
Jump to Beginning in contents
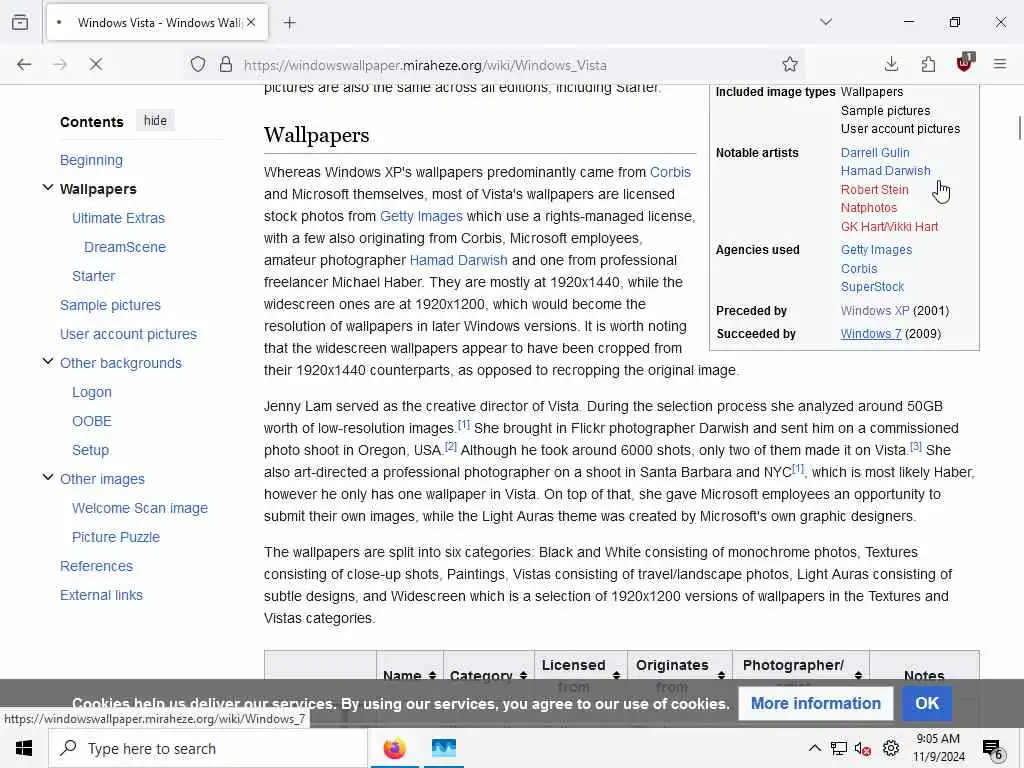point(91,160)
